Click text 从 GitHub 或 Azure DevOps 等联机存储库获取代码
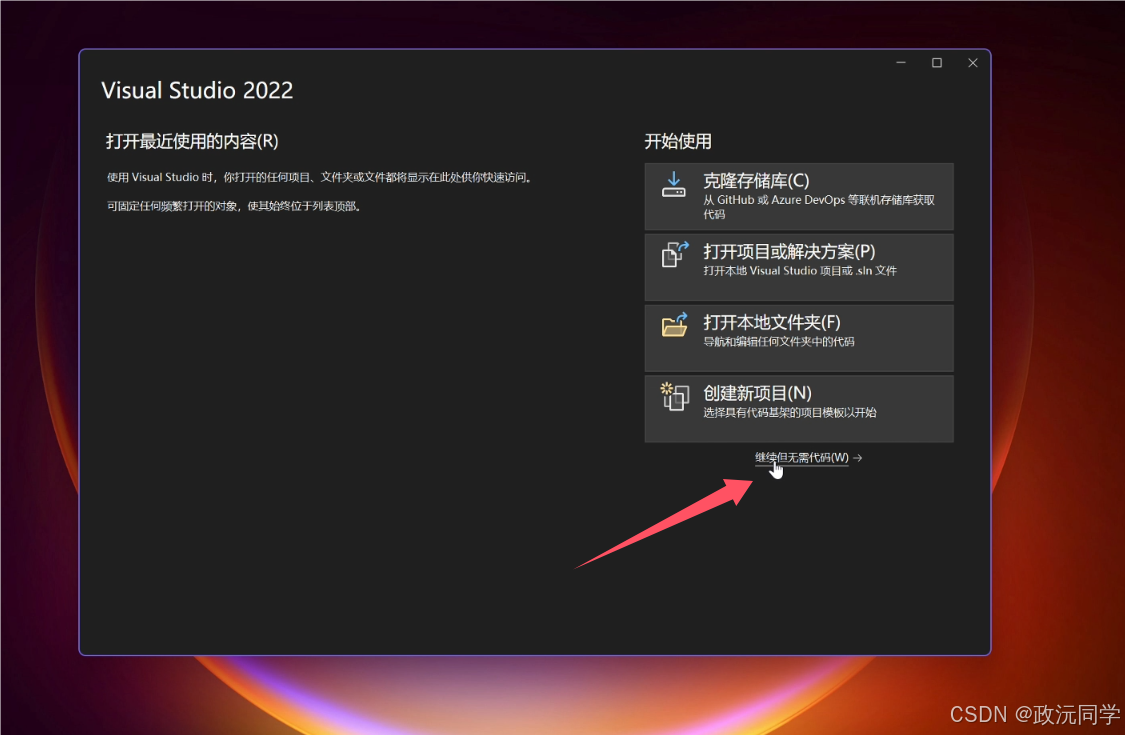The image size is (1125, 735). 819,207
